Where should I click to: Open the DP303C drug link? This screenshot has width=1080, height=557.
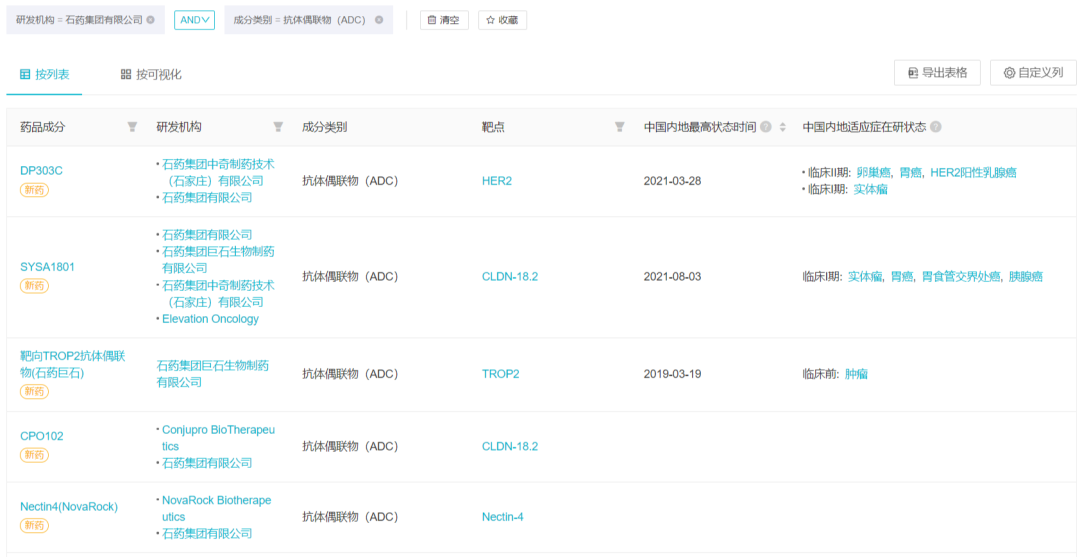[41, 171]
